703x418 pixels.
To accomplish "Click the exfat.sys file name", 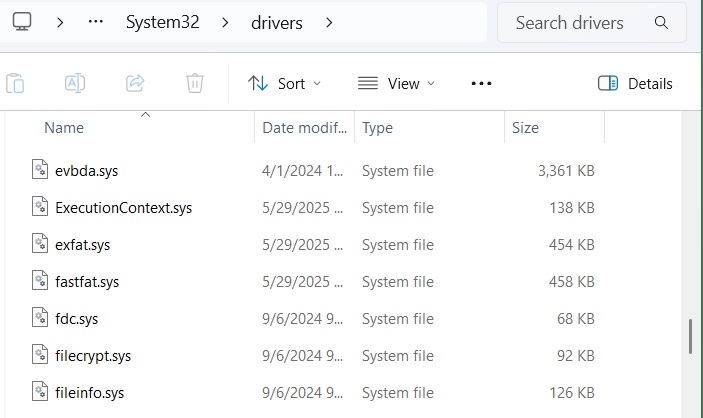I will pyautogui.click(x=82, y=245).
